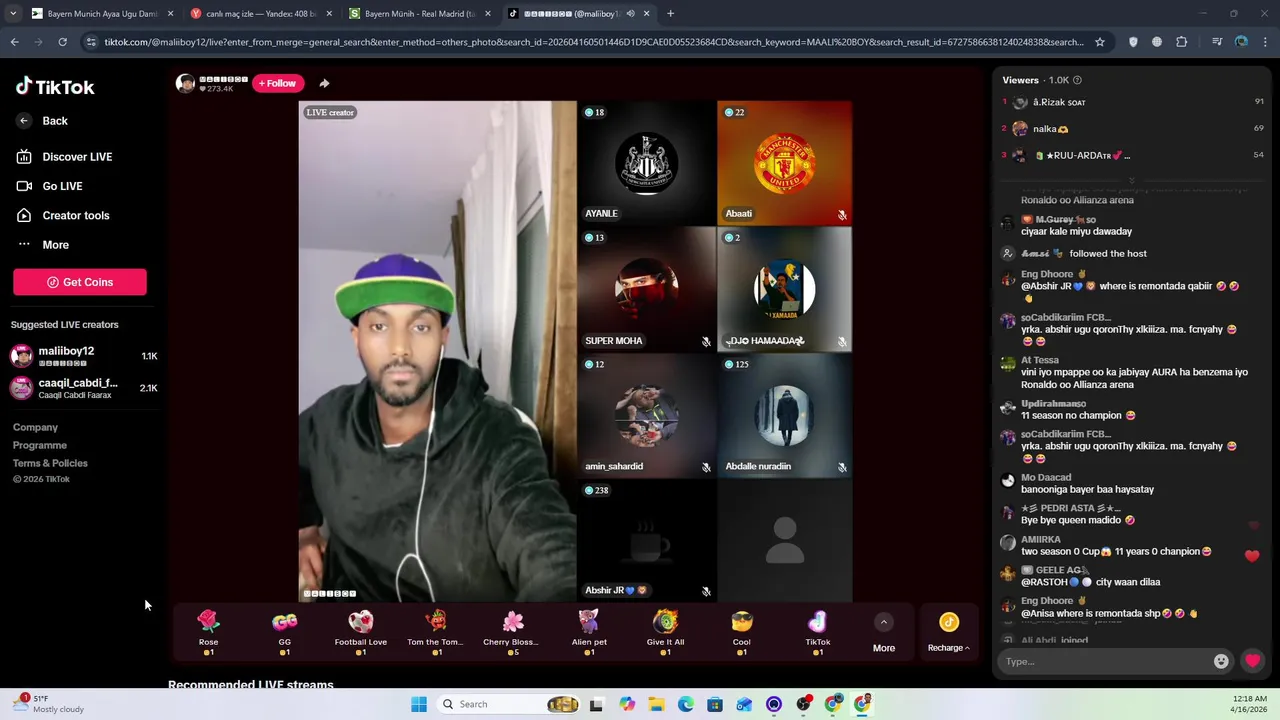Expand the More sidebar menu
The image size is (1280, 720).
[43, 245]
